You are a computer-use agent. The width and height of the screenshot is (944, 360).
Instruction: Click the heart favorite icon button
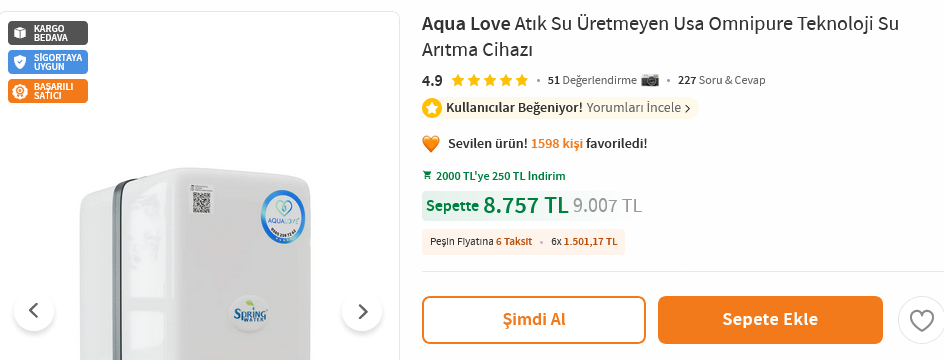(x=921, y=320)
